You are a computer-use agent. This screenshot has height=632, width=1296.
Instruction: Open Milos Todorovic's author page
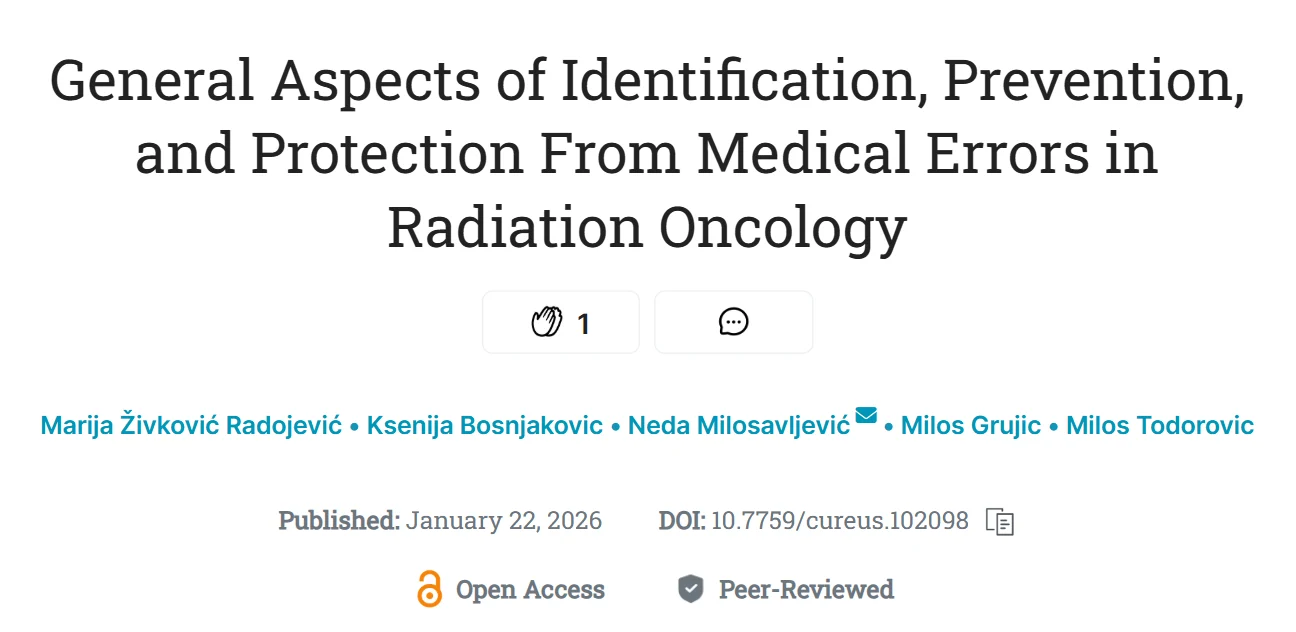(1158, 425)
